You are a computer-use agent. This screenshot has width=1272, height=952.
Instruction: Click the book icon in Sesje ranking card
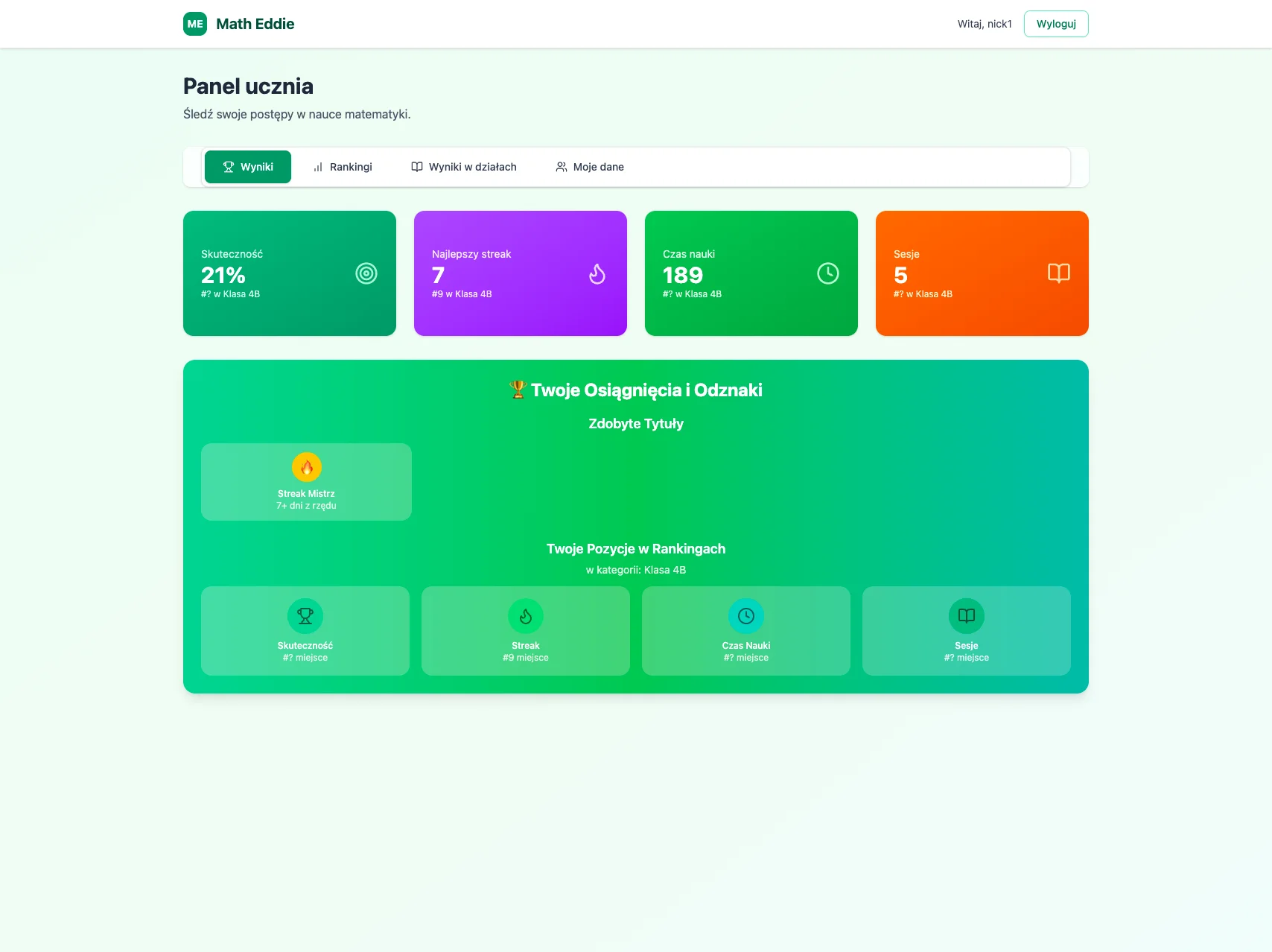click(966, 616)
